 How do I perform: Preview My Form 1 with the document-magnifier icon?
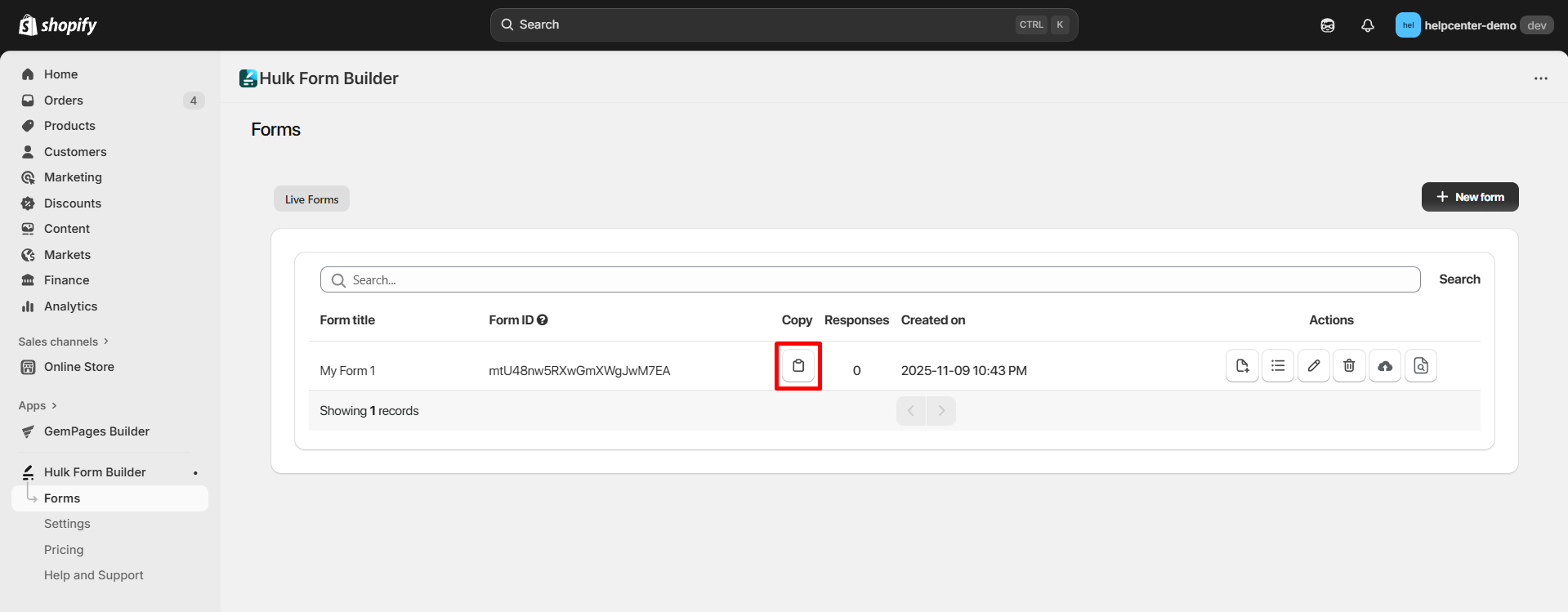[1421, 366]
